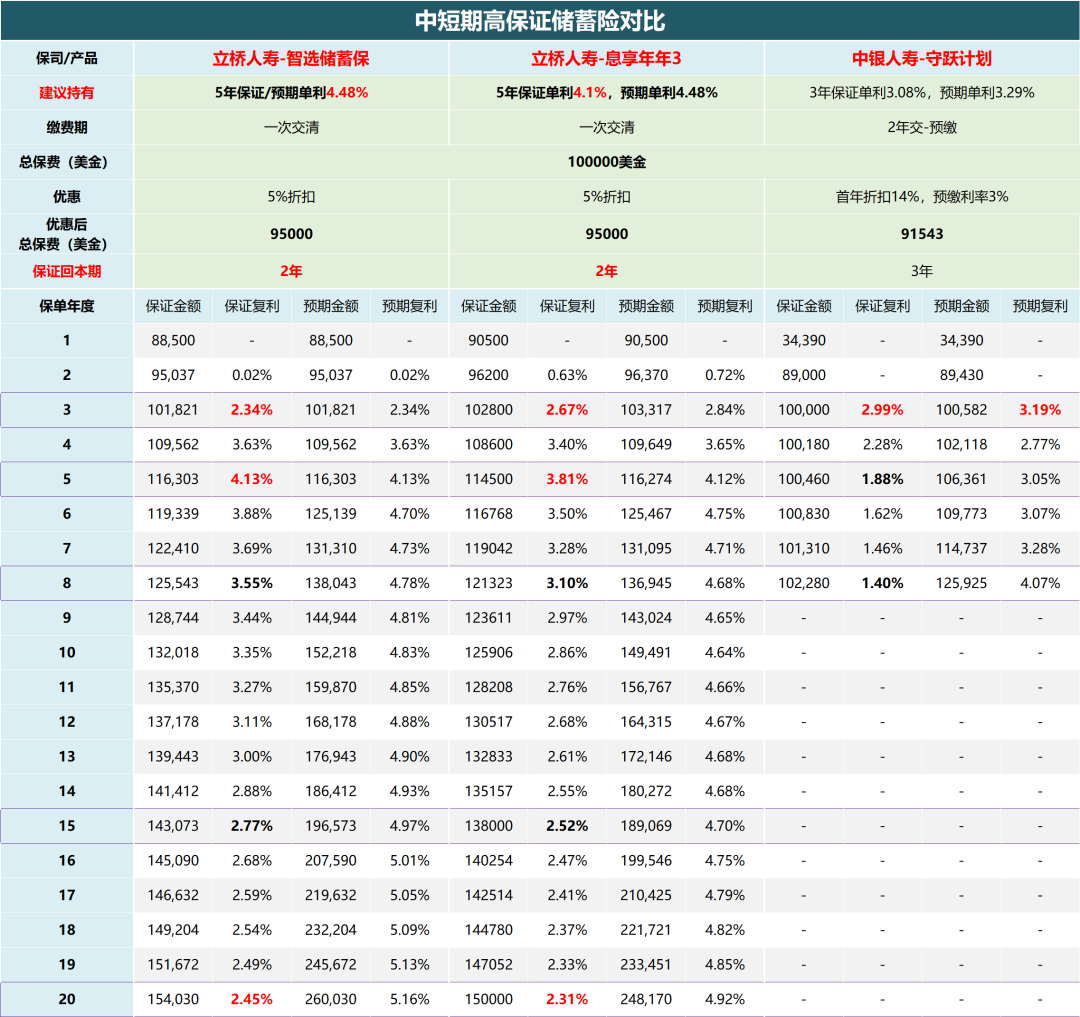Click the 125,925 expected amount cell
Viewport: 1080px width, 1017px height.
961,583
